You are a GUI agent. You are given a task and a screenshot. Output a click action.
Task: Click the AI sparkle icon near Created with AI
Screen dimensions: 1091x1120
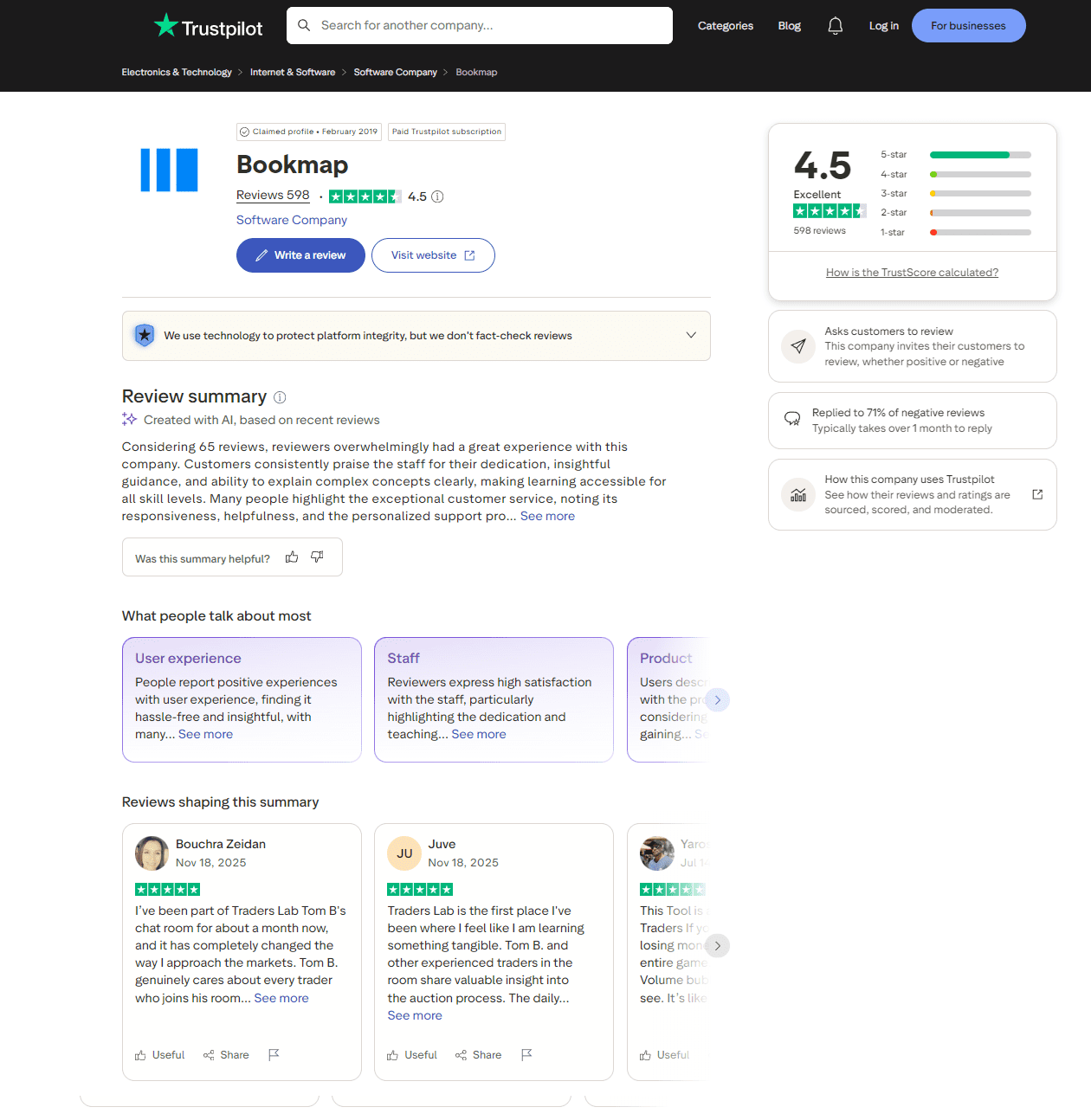pyautogui.click(x=130, y=420)
